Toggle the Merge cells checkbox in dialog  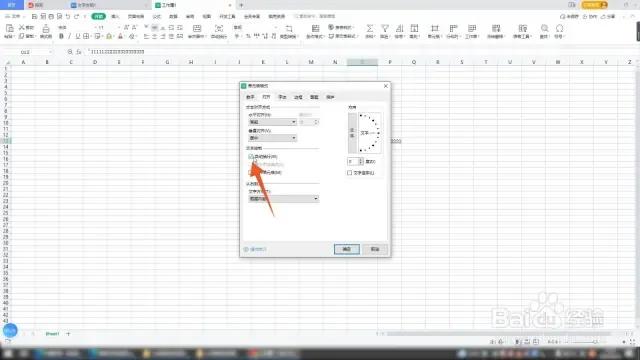click(251, 173)
